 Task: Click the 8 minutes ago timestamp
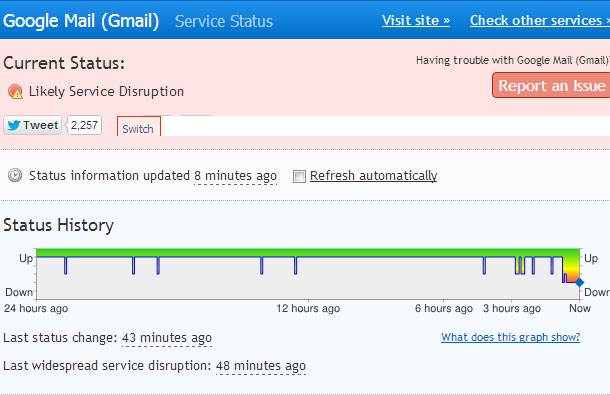click(235, 176)
